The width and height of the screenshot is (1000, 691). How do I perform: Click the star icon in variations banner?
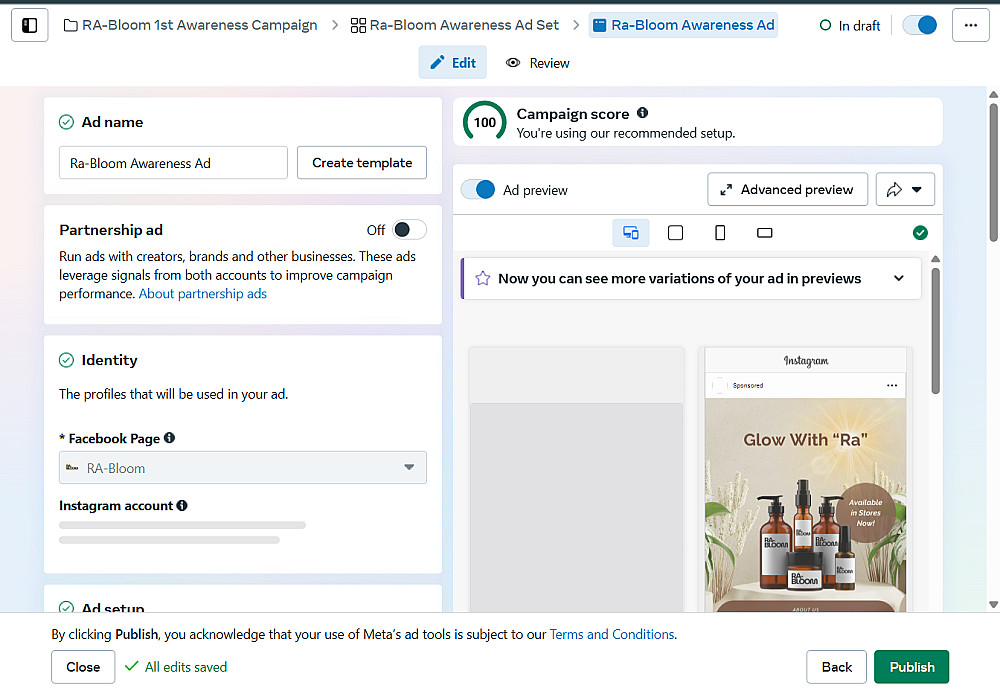[483, 278]
